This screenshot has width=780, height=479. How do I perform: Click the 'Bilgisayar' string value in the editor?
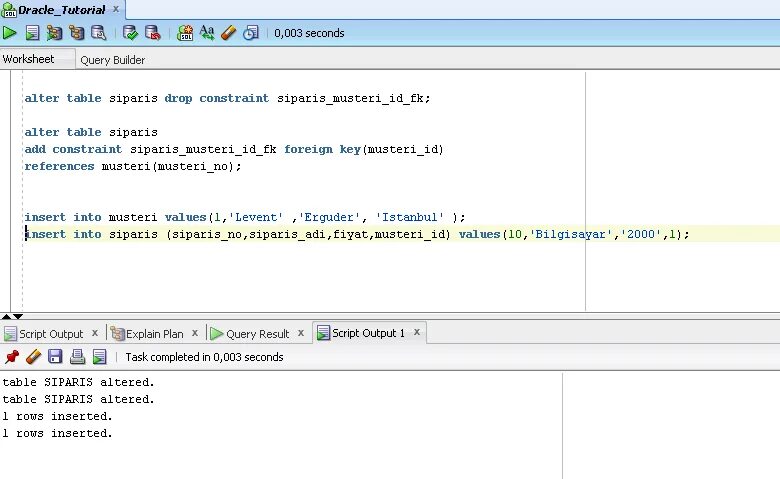pos(570,234)
